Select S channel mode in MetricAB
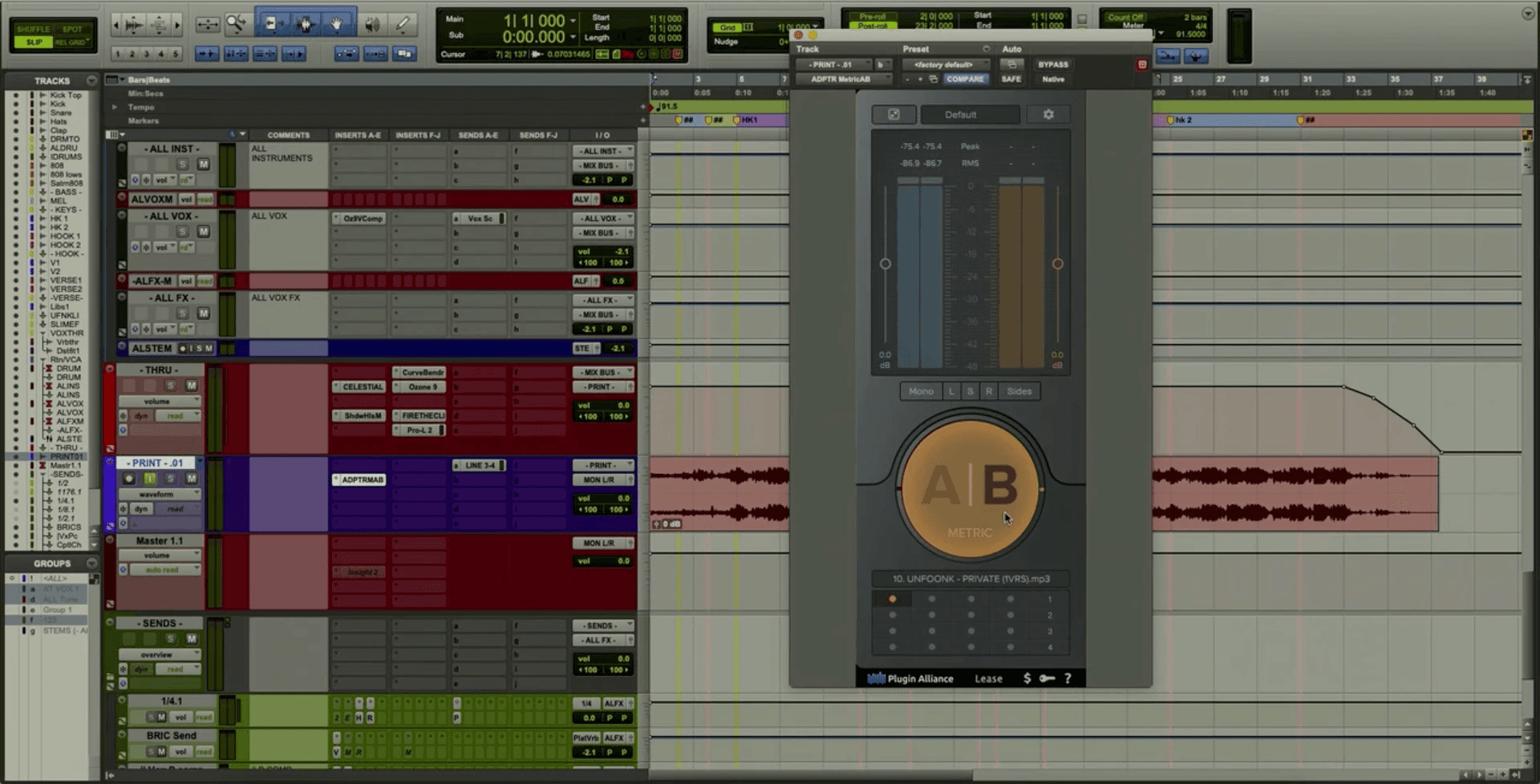 pyautogui.click(x=971, y=391)
